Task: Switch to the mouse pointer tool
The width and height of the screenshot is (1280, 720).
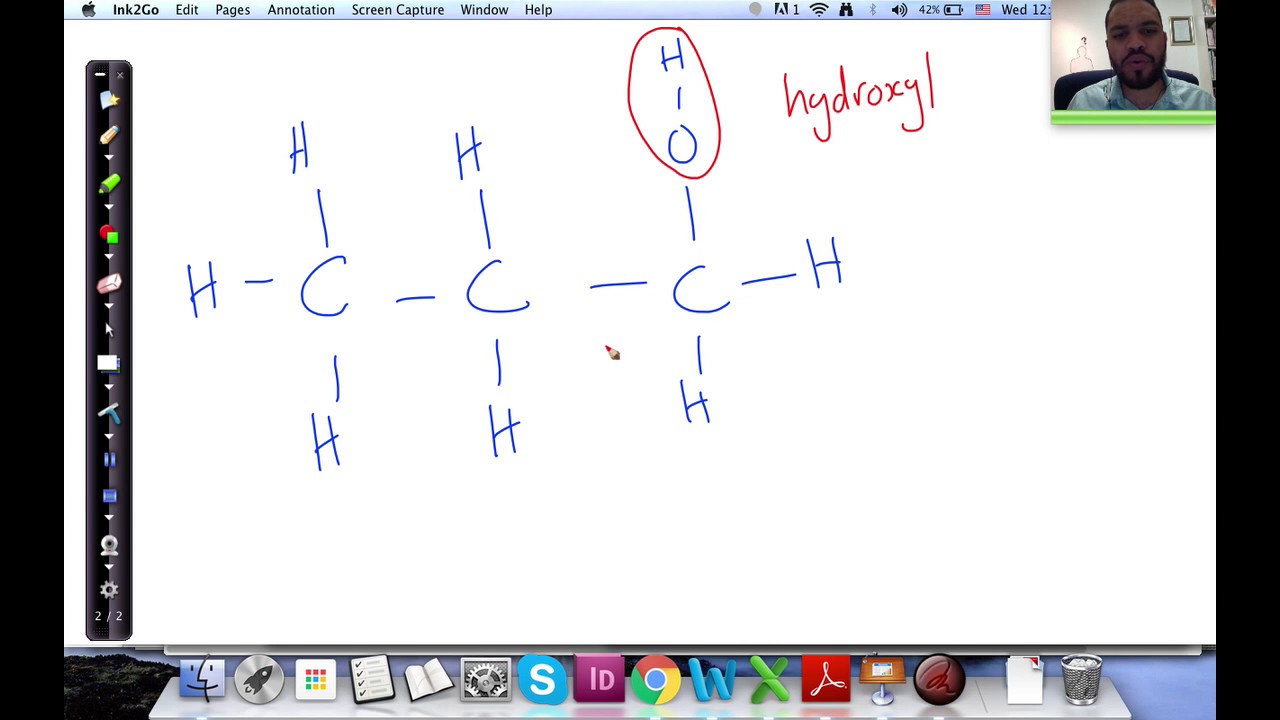Action: pos(109,329)
